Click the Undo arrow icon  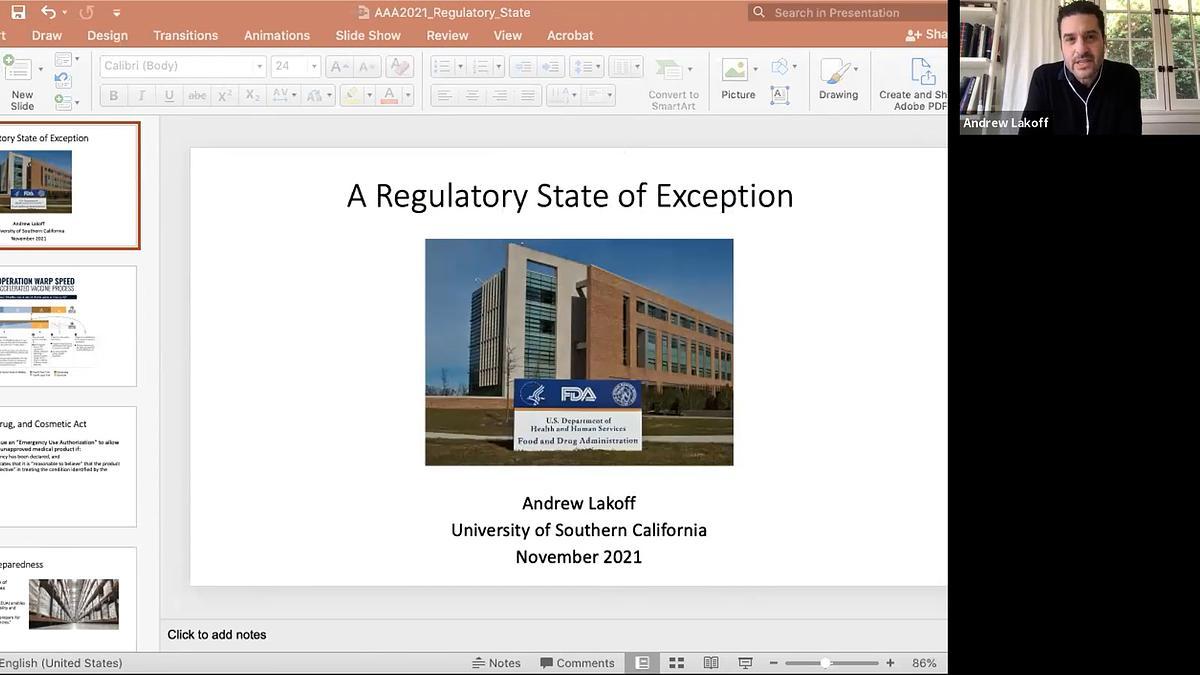[x=48, y=12]
